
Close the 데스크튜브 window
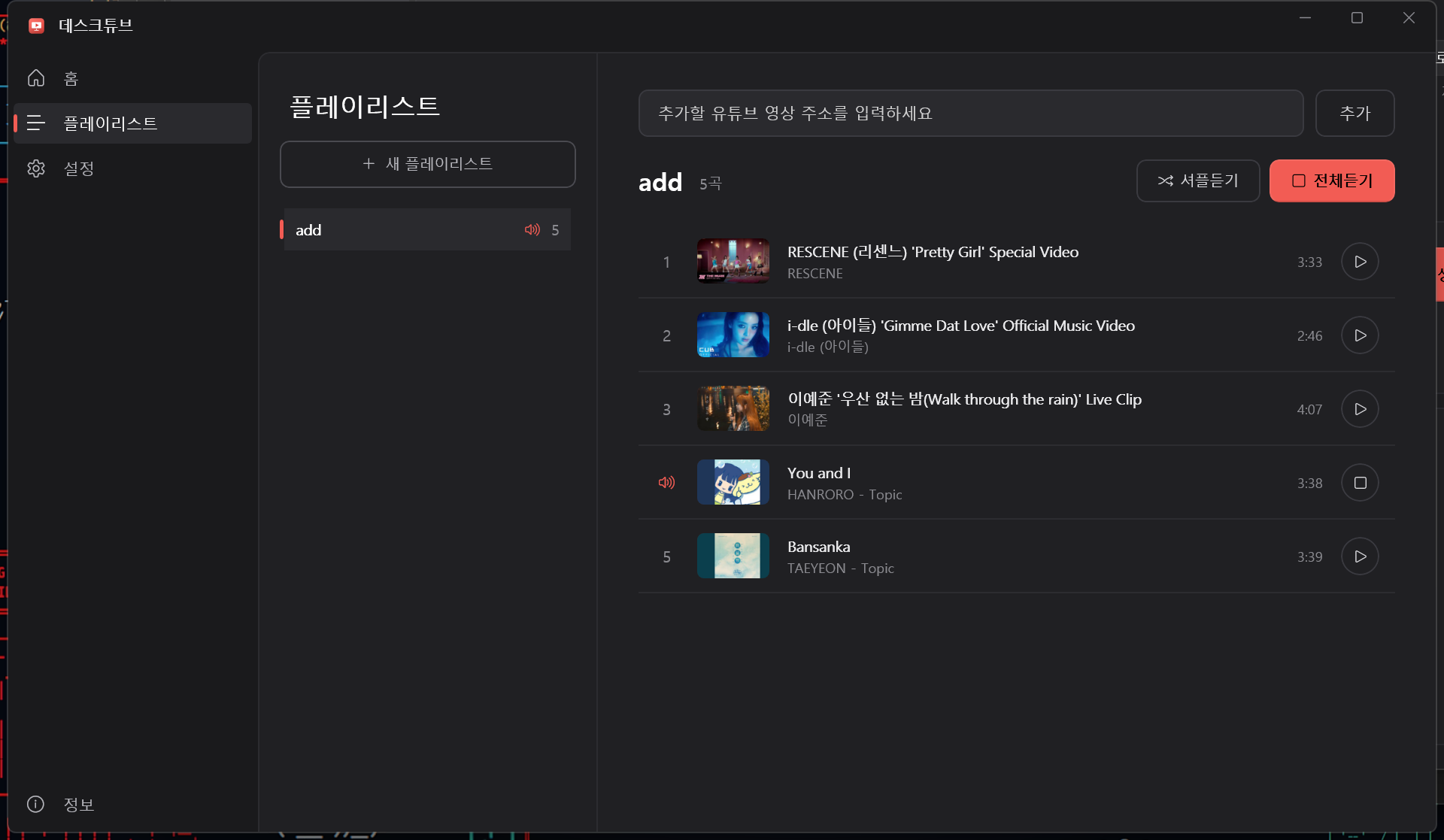tap(1409, 18)
